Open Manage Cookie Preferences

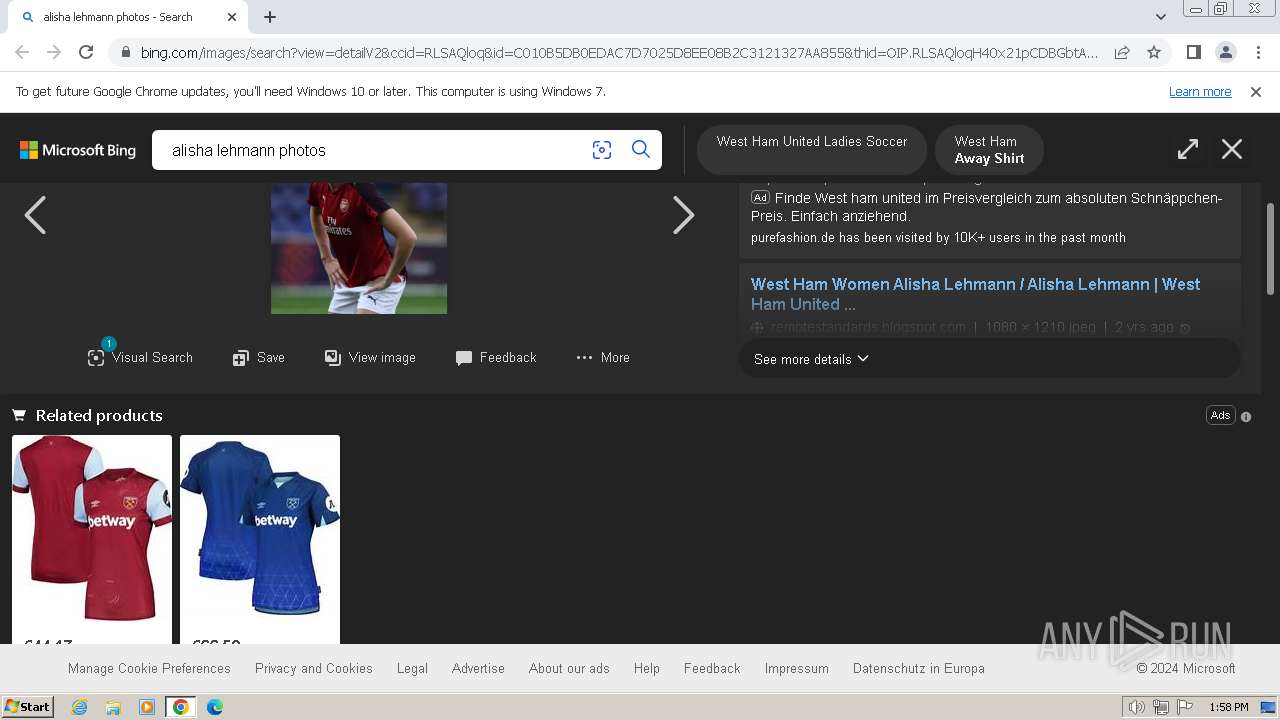pos(149,668)
